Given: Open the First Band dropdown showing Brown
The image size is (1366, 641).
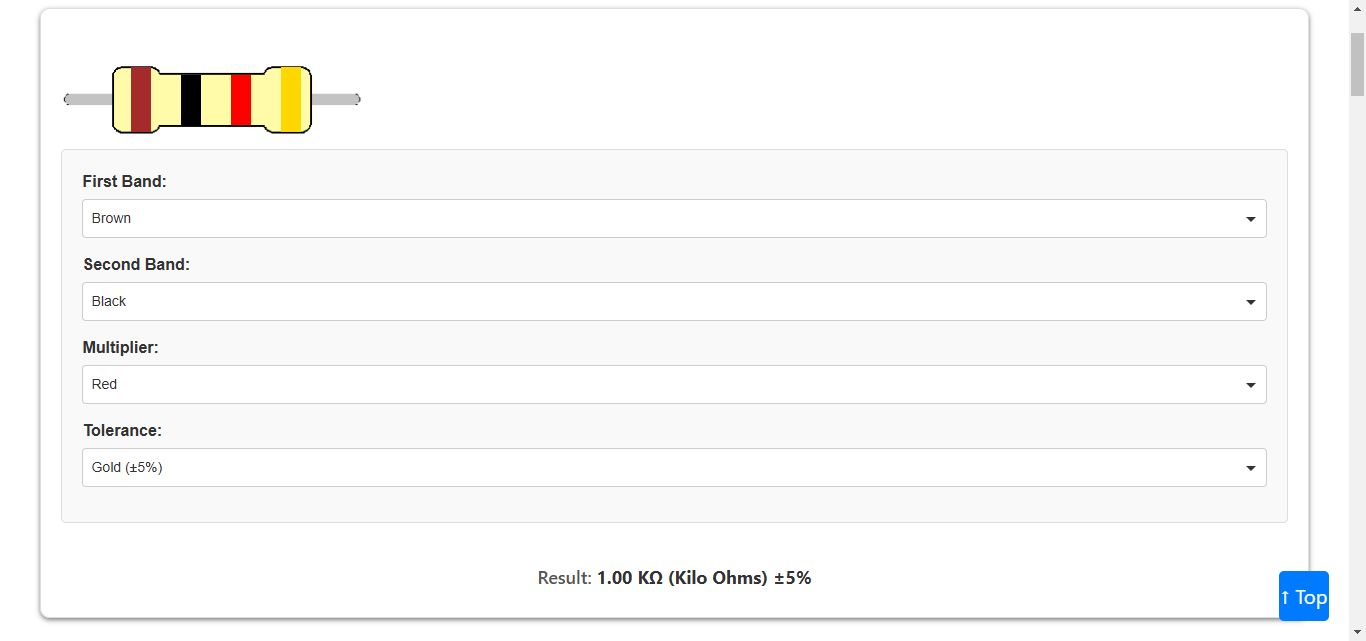Looking at the screenshot, I should [x=673, y=218].
